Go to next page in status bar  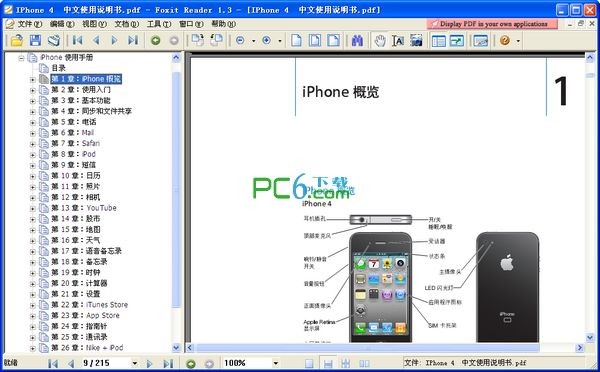coord(150,363)
